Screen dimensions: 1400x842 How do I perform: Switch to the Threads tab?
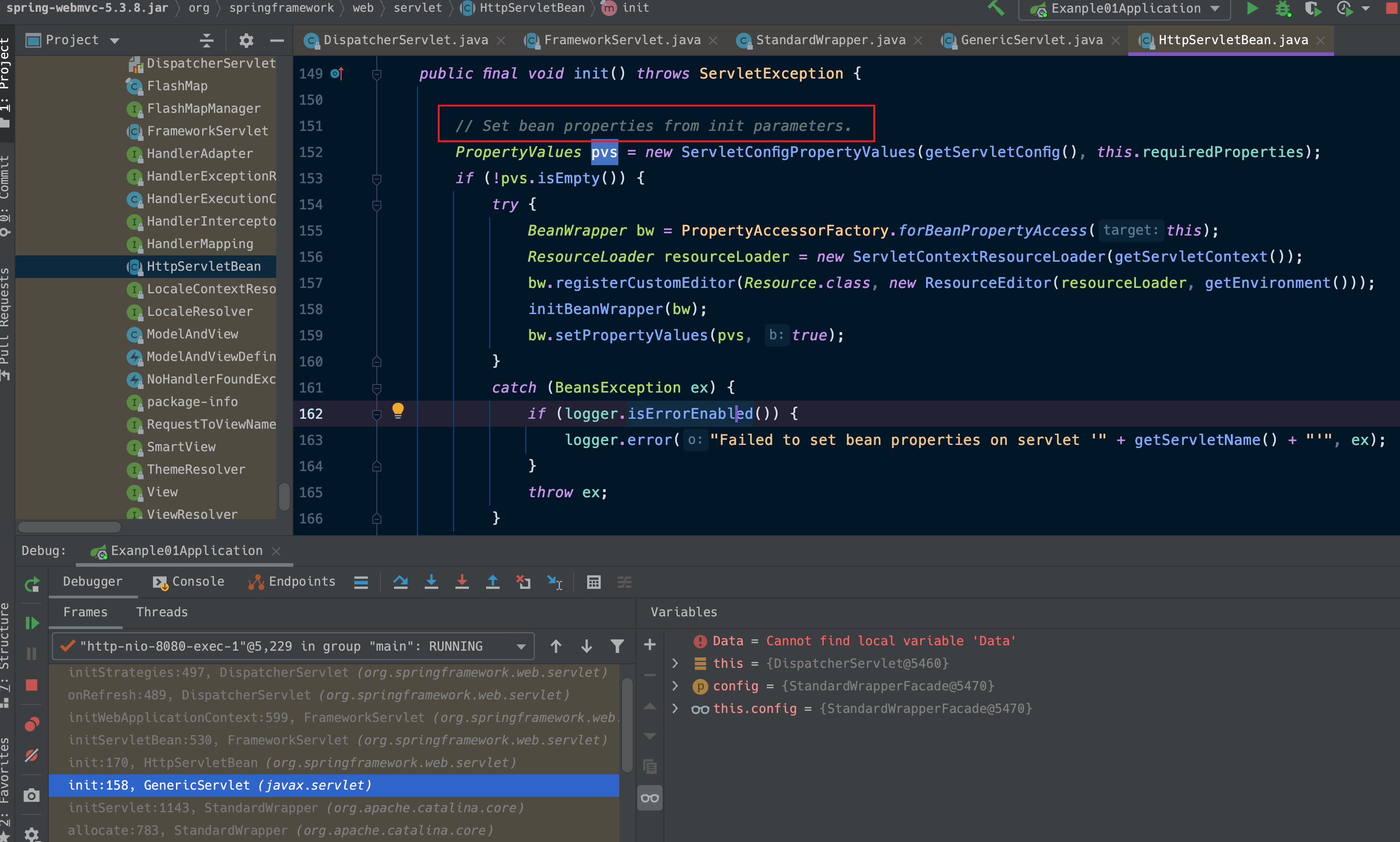162,611
